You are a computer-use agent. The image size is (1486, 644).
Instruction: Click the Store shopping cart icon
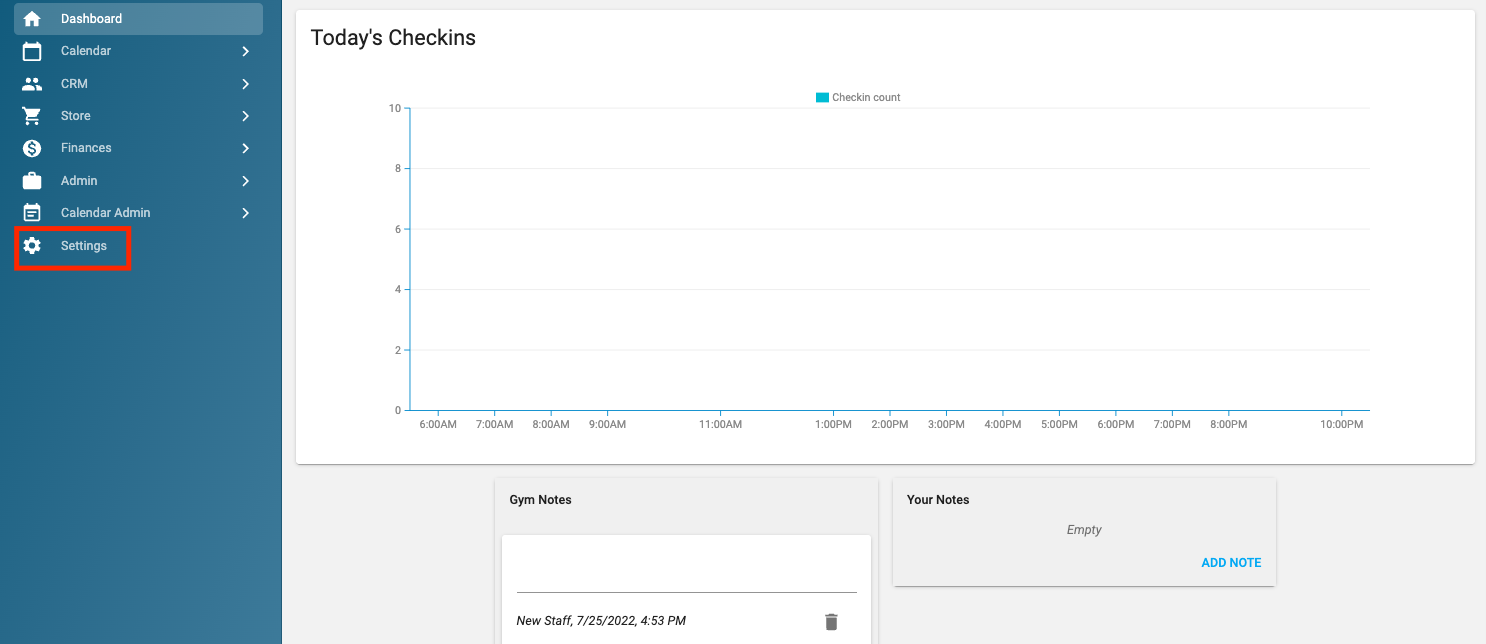click(x=32, y=116)
